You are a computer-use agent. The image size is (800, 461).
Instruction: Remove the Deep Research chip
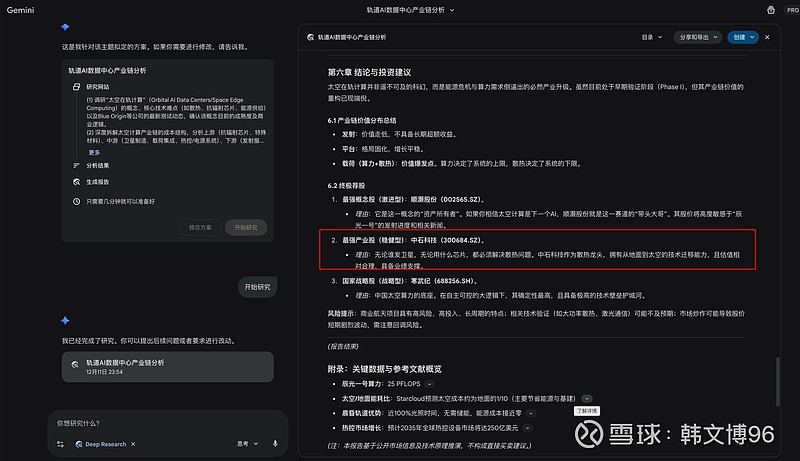(x=133, y=444)
